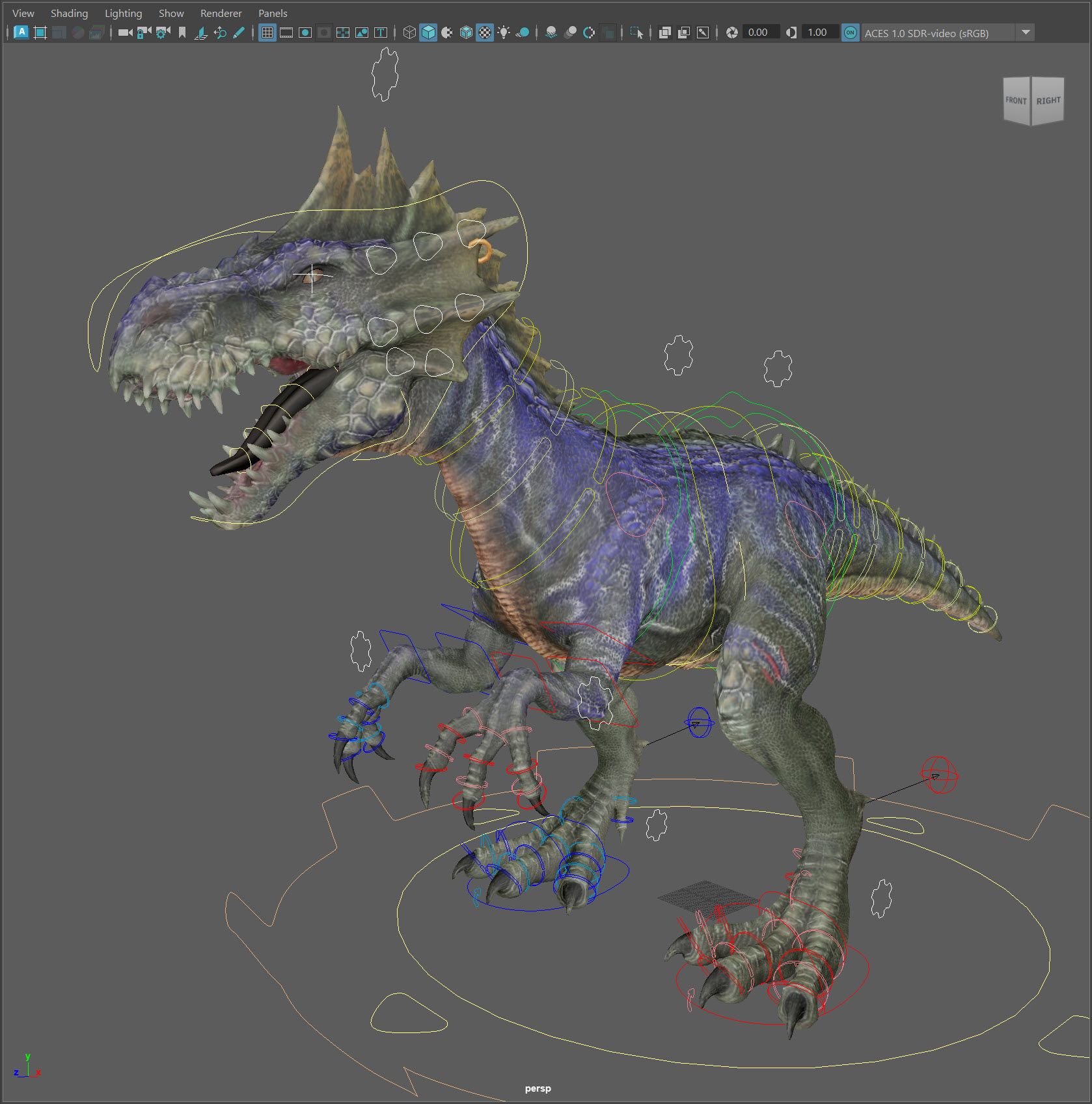Click Use All Lights bulb icon

coord(504,32)
